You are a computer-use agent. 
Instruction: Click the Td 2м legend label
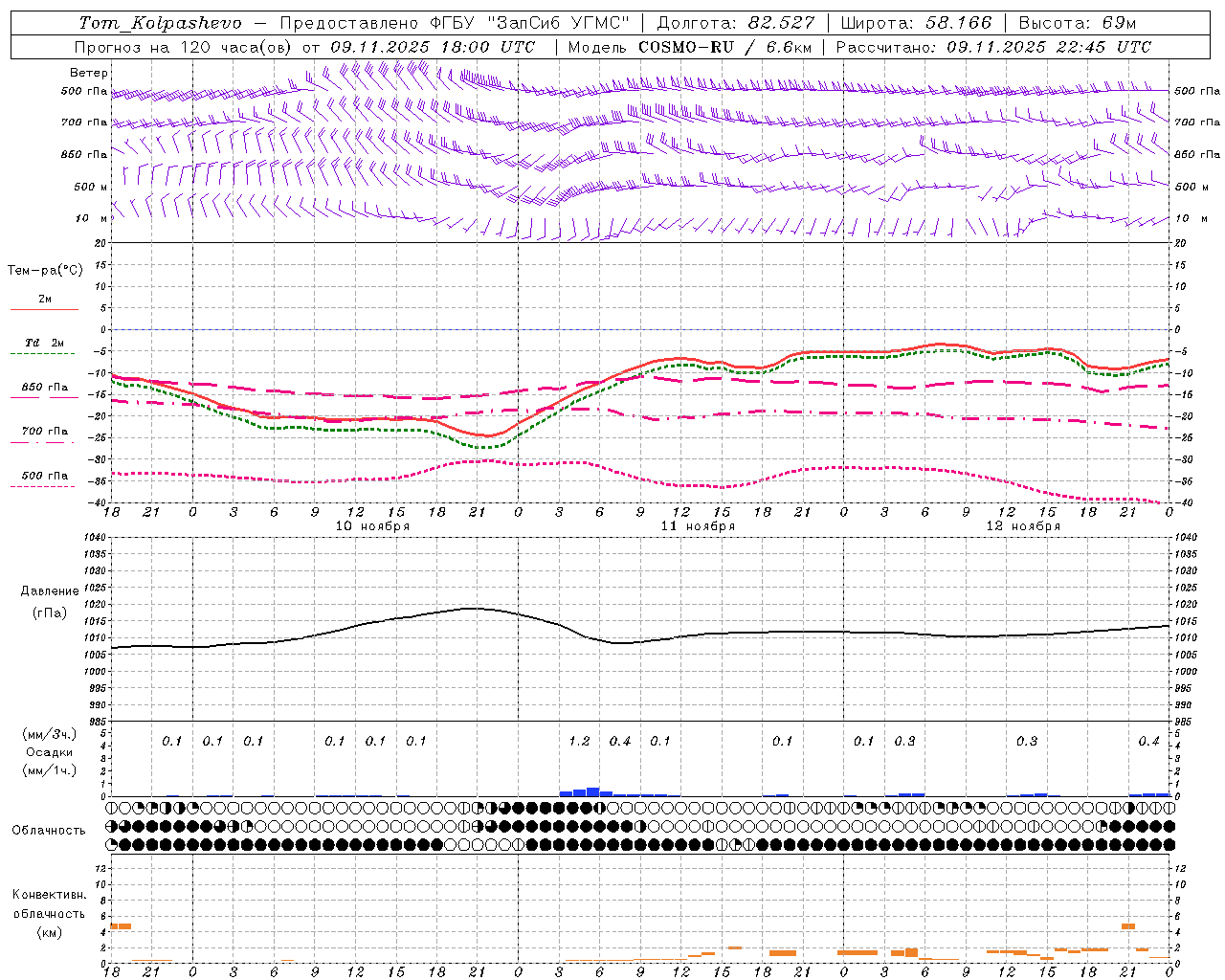[44, 343]
